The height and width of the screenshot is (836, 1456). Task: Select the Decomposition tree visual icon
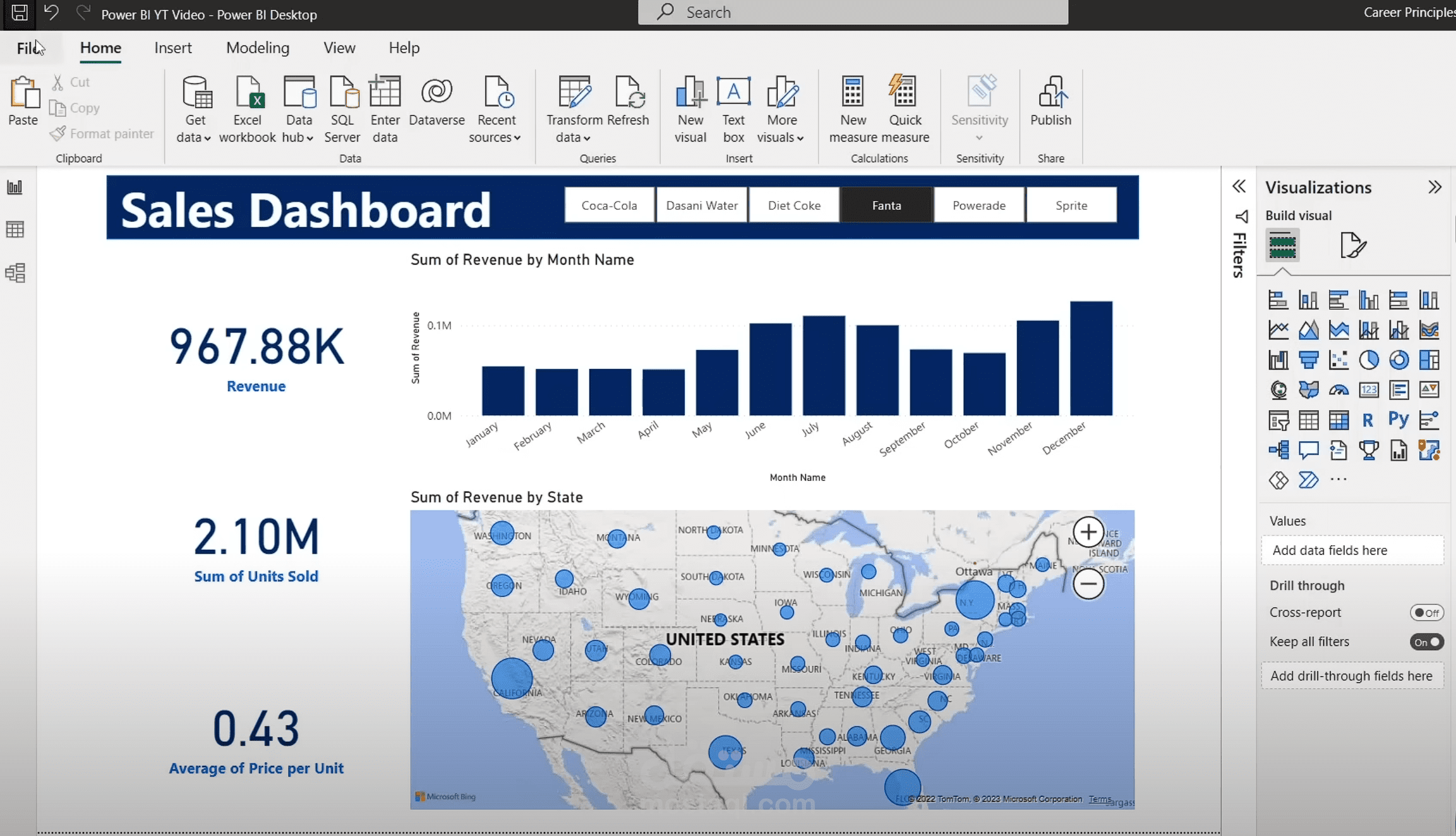pos(1278,450)
